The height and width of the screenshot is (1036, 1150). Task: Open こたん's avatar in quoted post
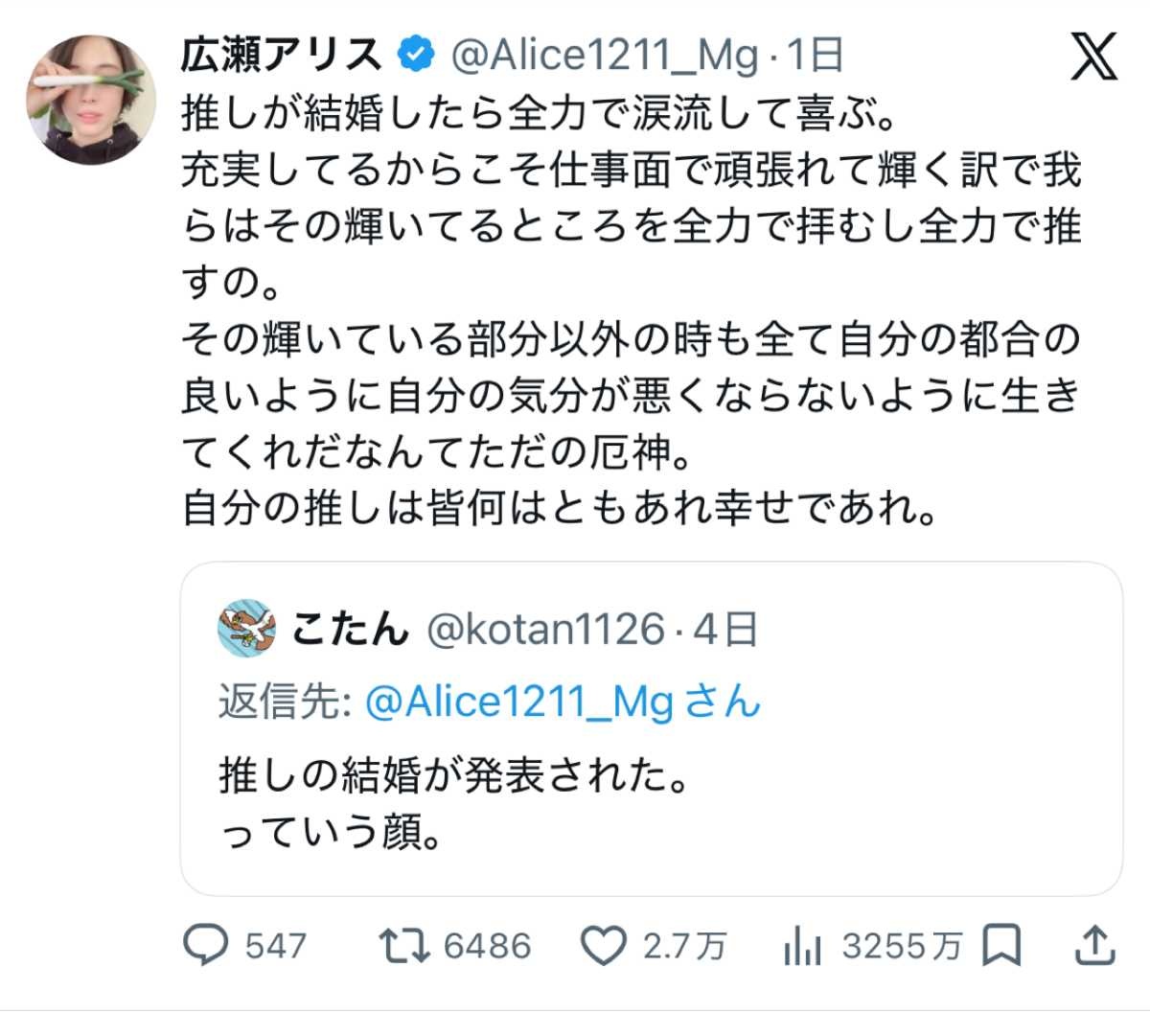click(246, 629)
